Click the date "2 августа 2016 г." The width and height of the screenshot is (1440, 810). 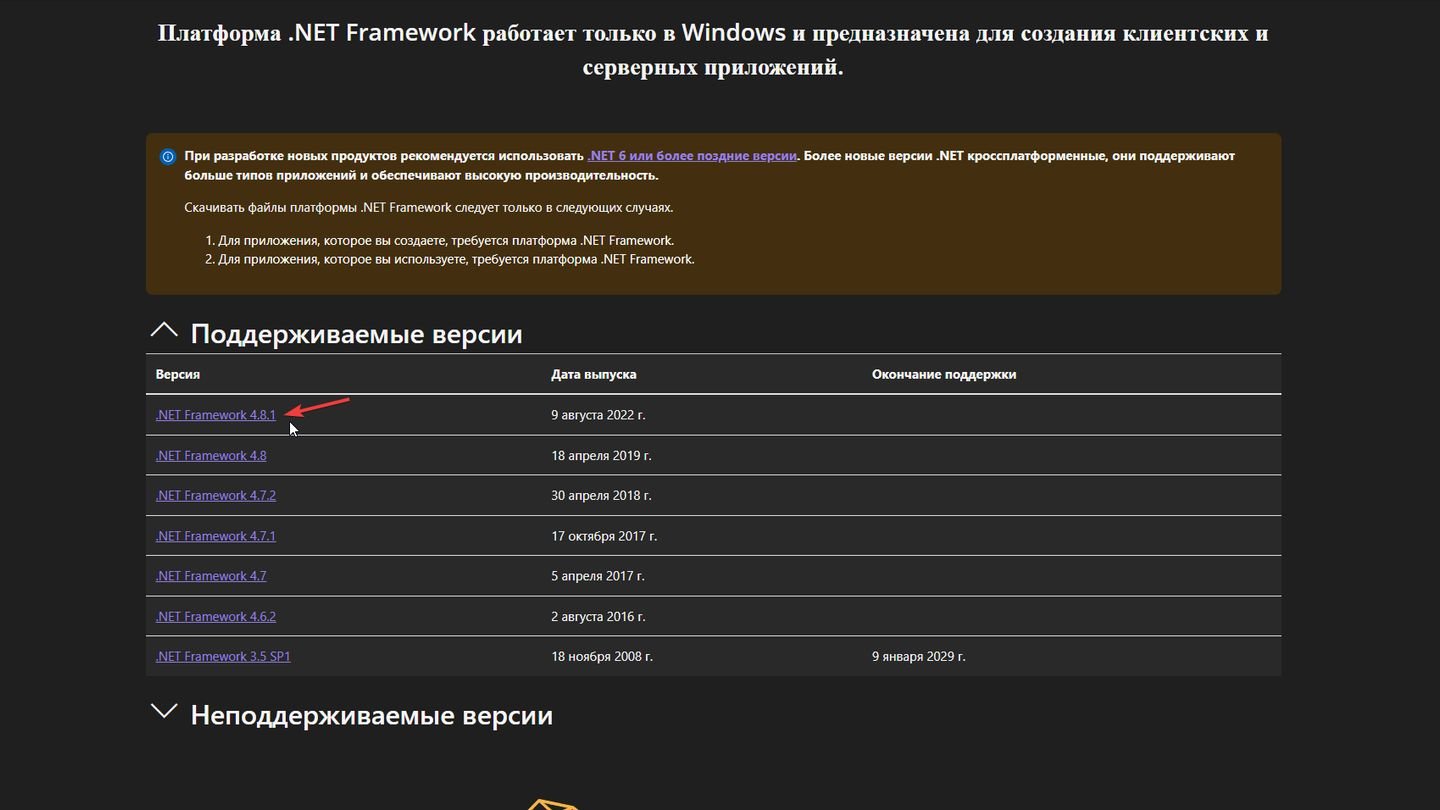click(x=598, y=616)
